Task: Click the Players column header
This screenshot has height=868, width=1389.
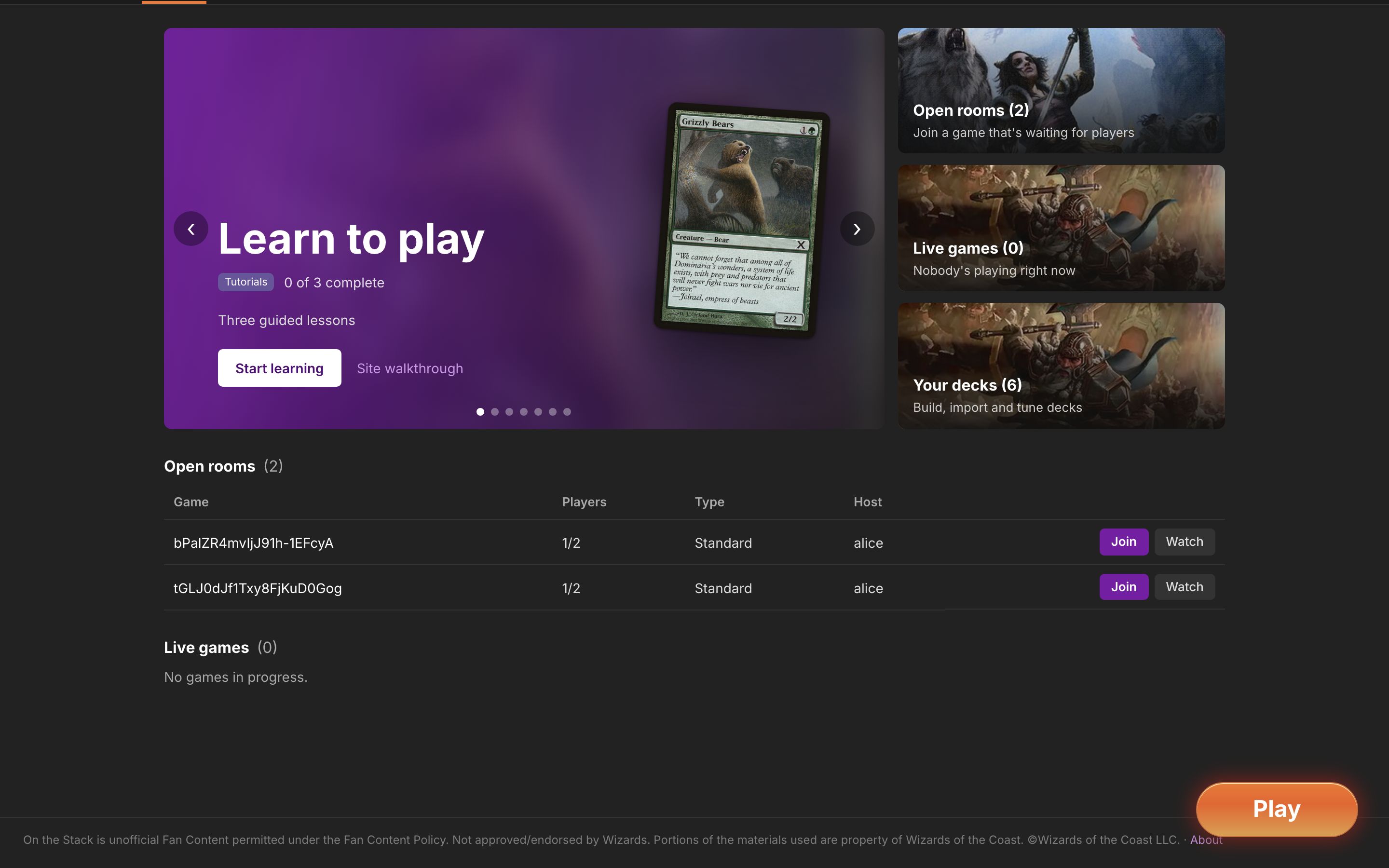Action: [x=584, y=502]
